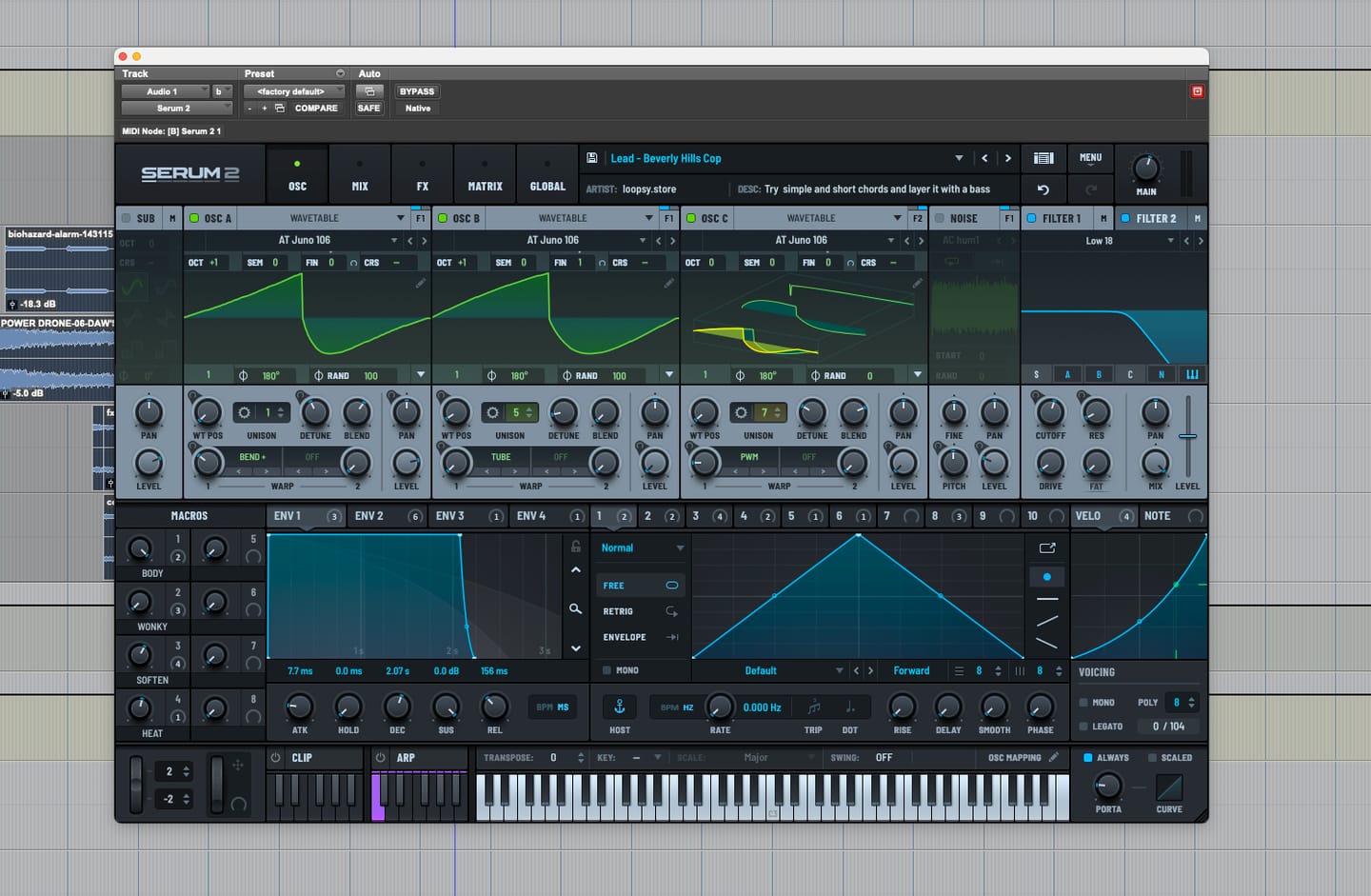
Task: Switch to the MATRIX tab
Action: coord(485,174)
